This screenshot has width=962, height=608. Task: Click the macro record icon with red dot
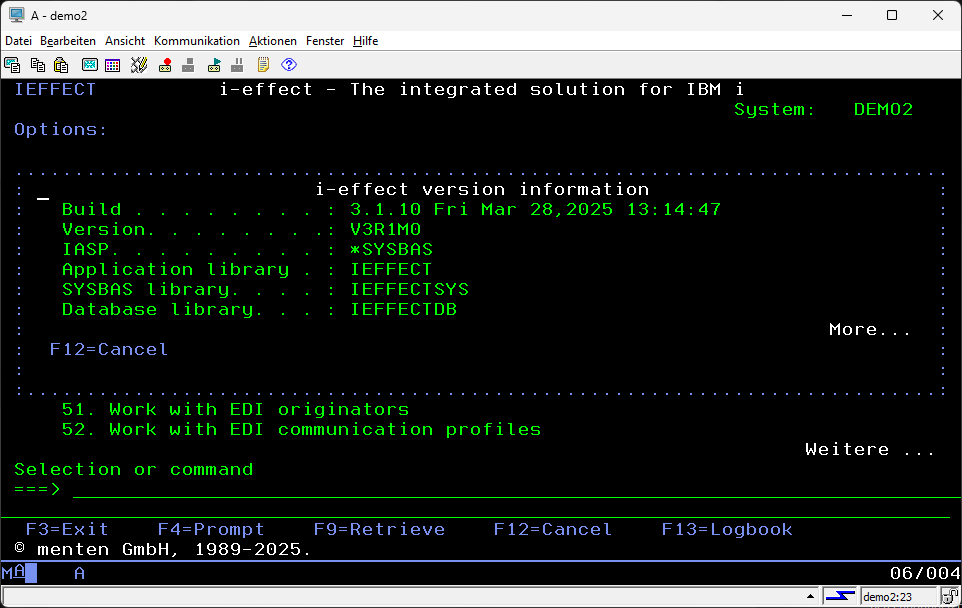[x=165, y=65]
